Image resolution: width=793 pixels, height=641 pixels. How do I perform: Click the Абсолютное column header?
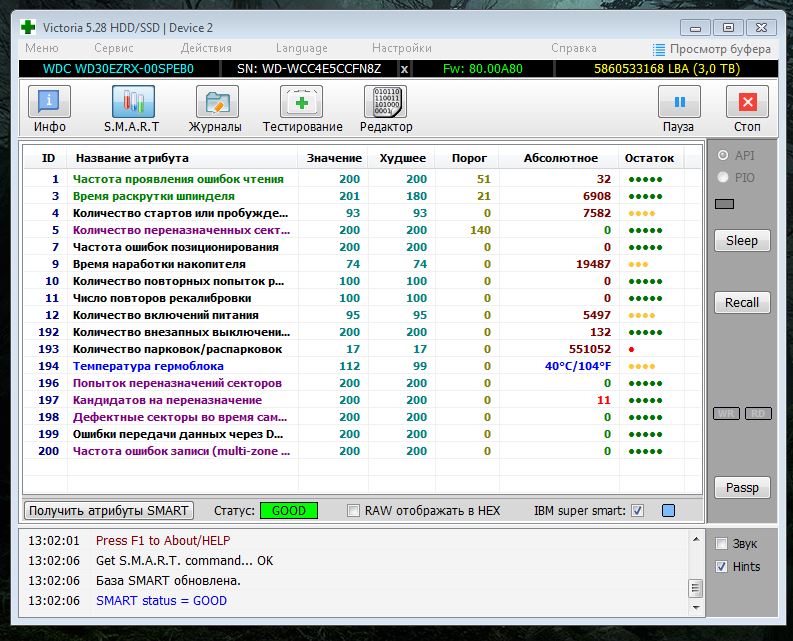tap(560, 158)
